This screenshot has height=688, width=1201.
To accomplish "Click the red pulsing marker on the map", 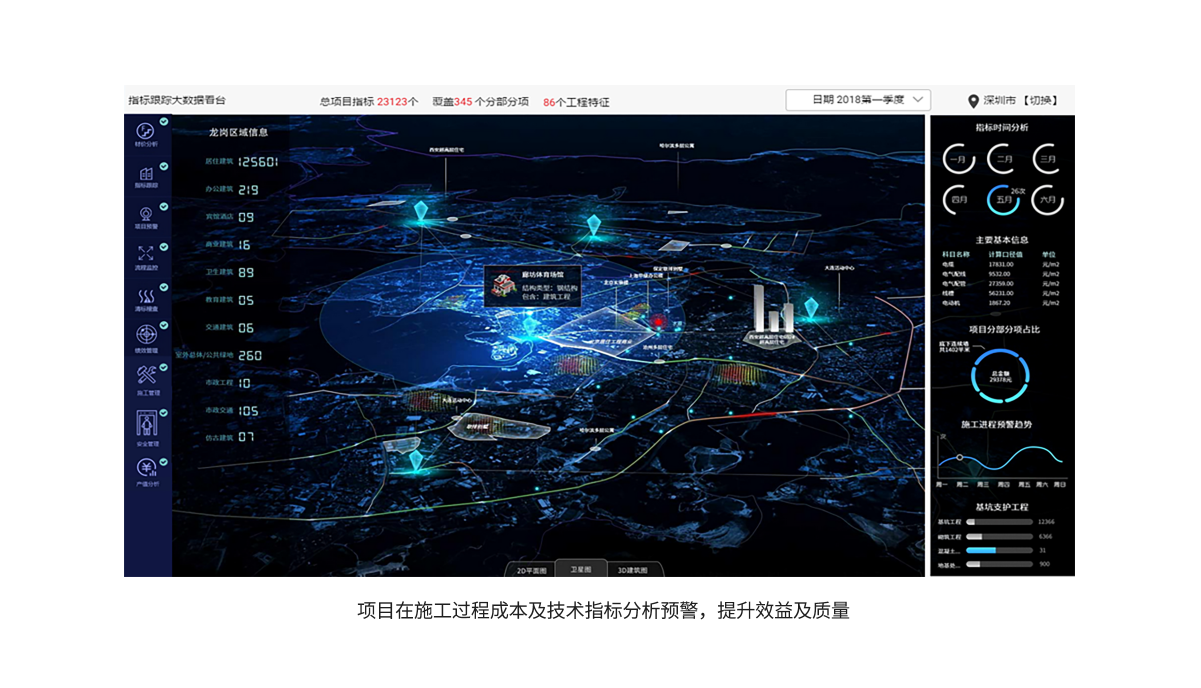I will pos(659,321).
